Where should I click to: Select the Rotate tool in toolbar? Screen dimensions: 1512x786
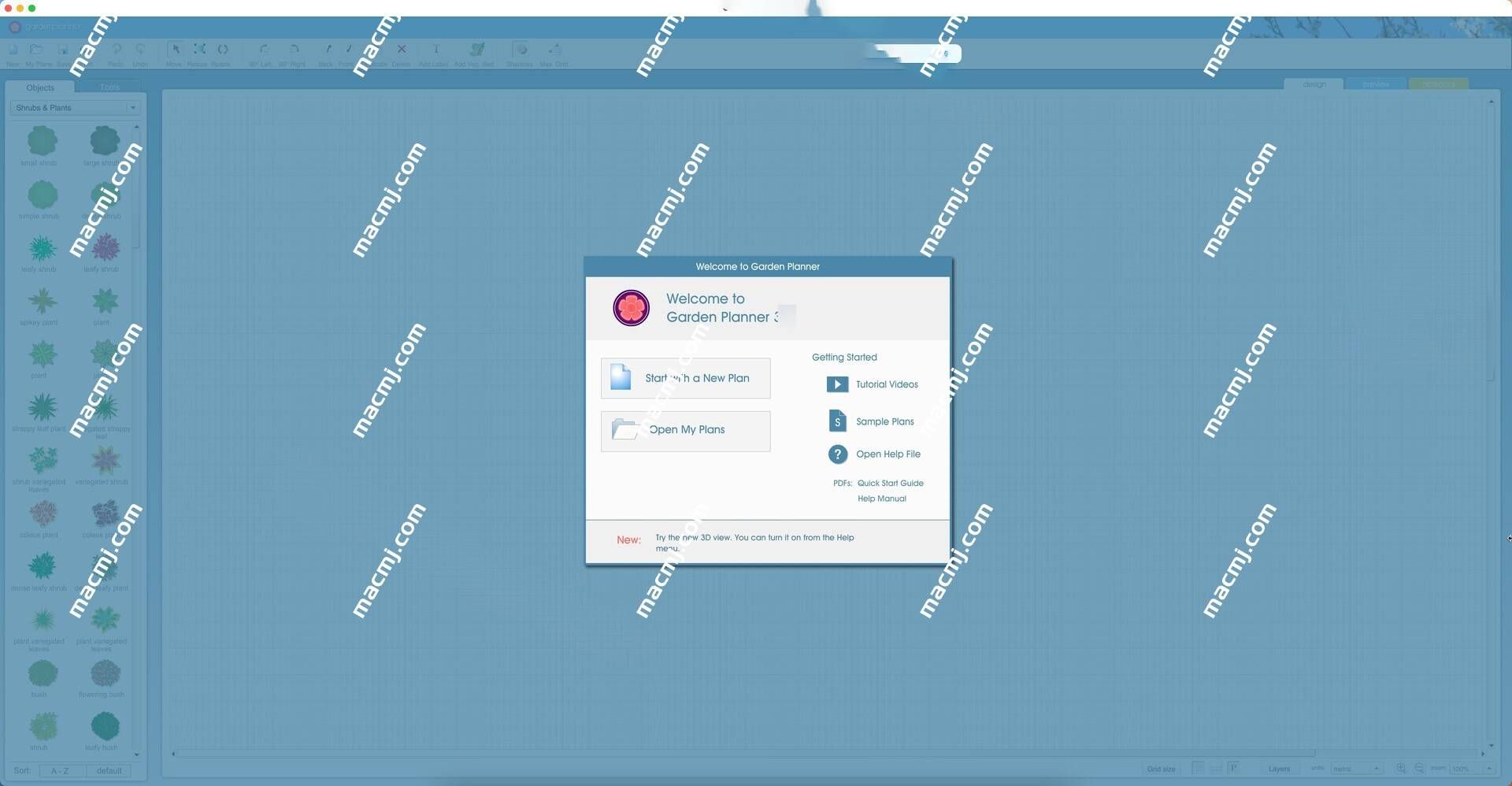(223, 50)
